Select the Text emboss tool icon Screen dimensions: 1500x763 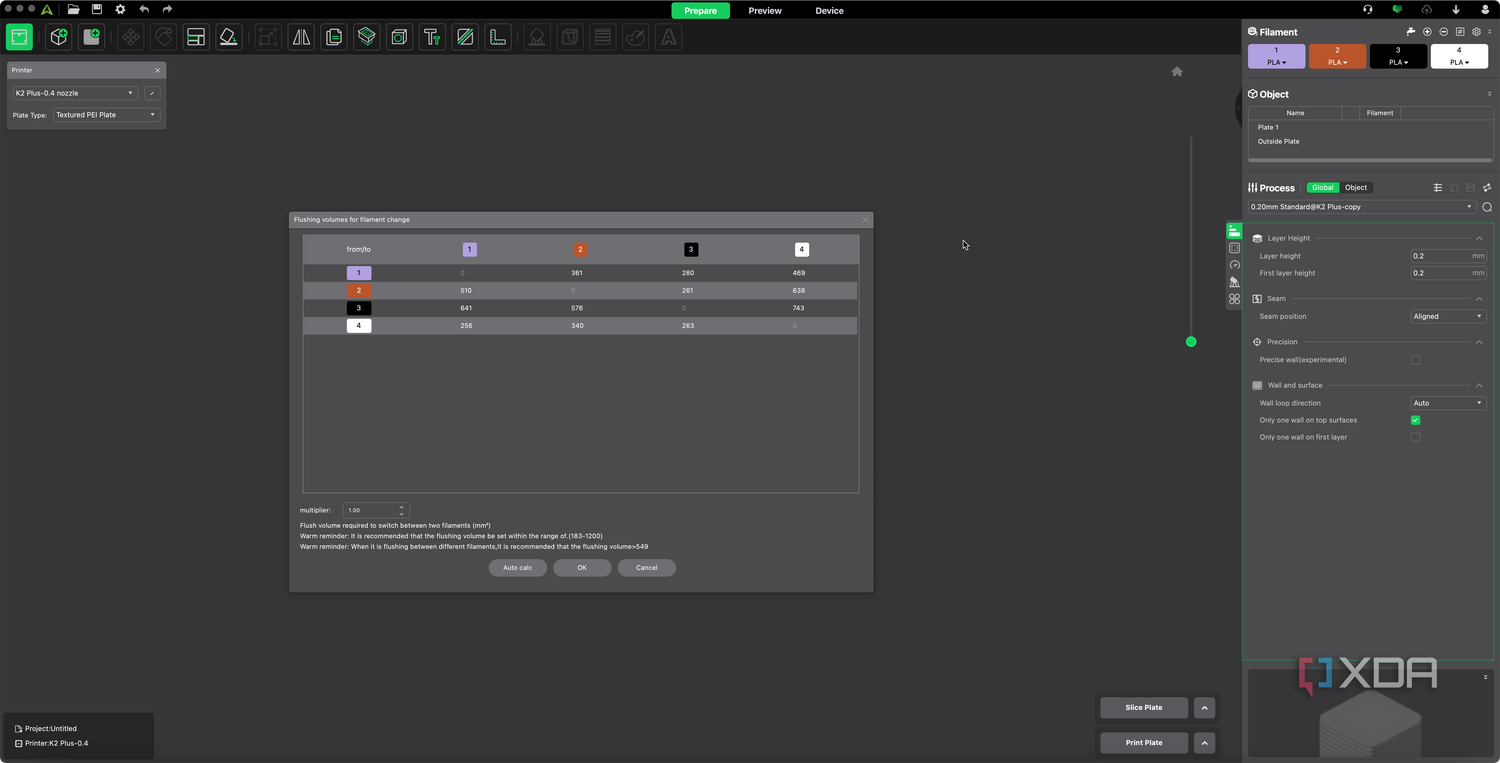click(x=431, y=37)
